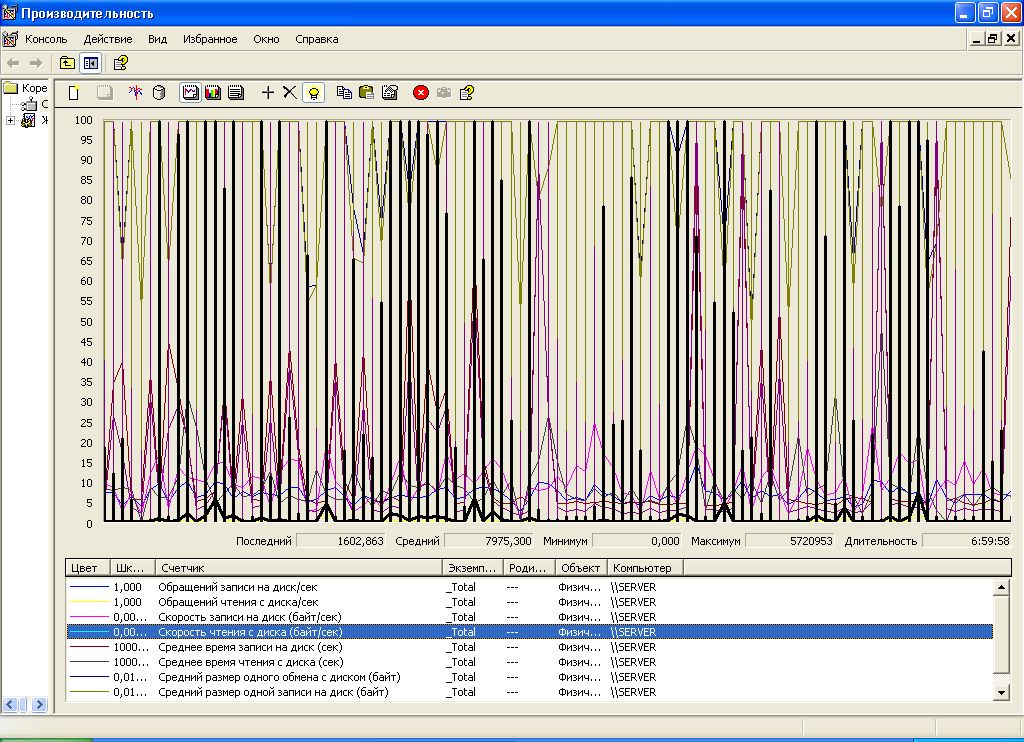Open the Действие menu
Viewport: 1024px width, 742px height.
coord(108,39)
